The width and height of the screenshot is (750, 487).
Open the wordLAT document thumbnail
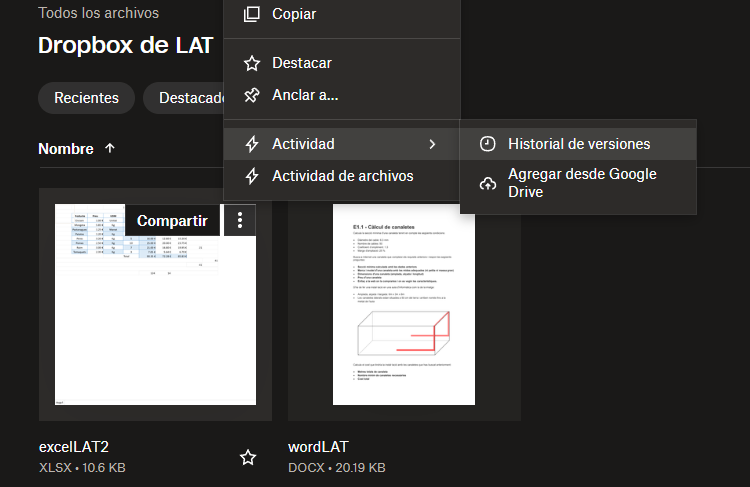403,305
